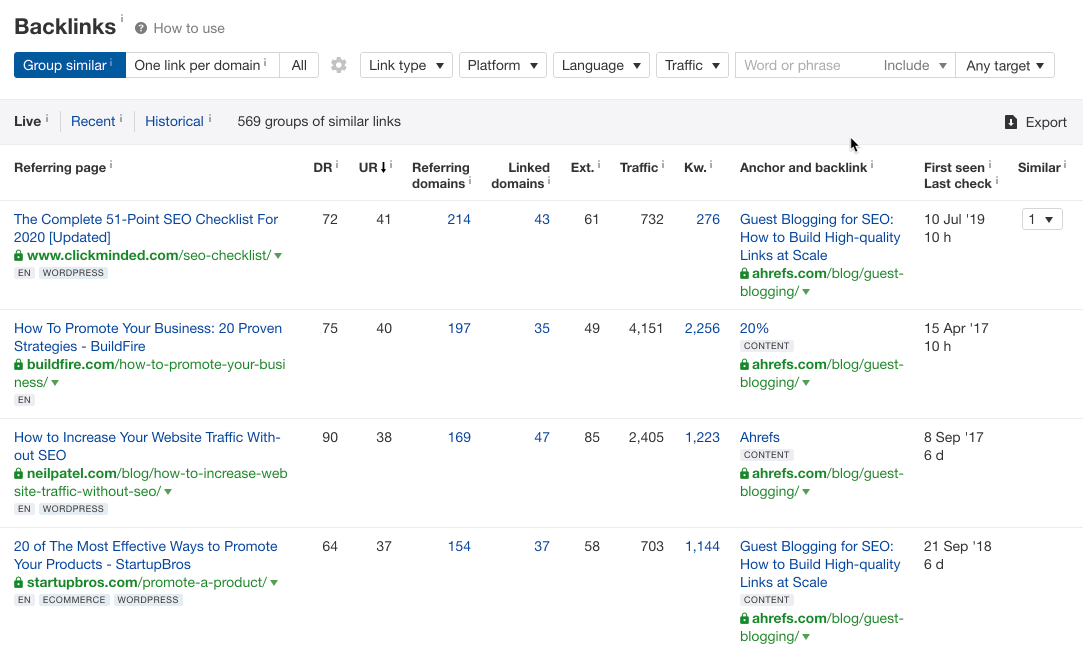Viewport: 1083px width, 654px height.
Task: Switch to the Historical tab
Action: click(176, 121)
